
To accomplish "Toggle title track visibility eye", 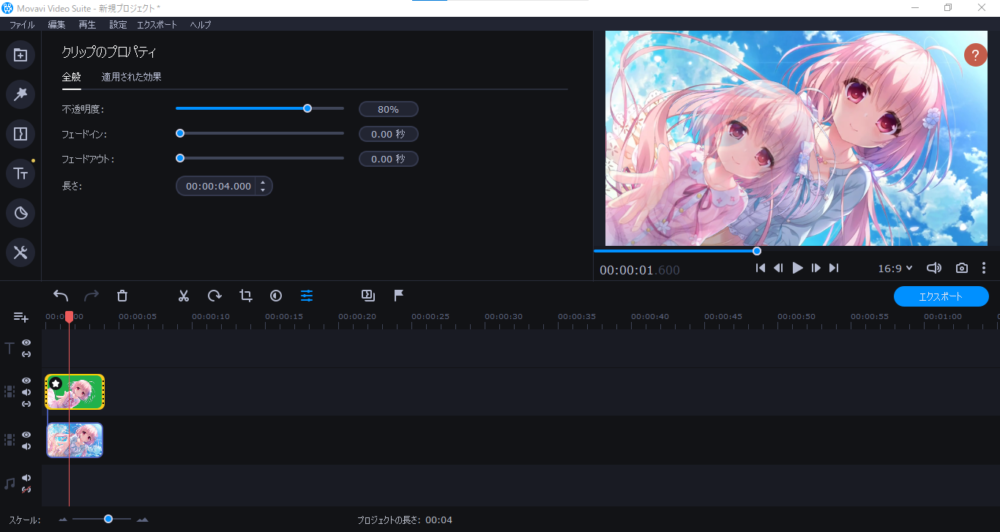I will (26, 343).
